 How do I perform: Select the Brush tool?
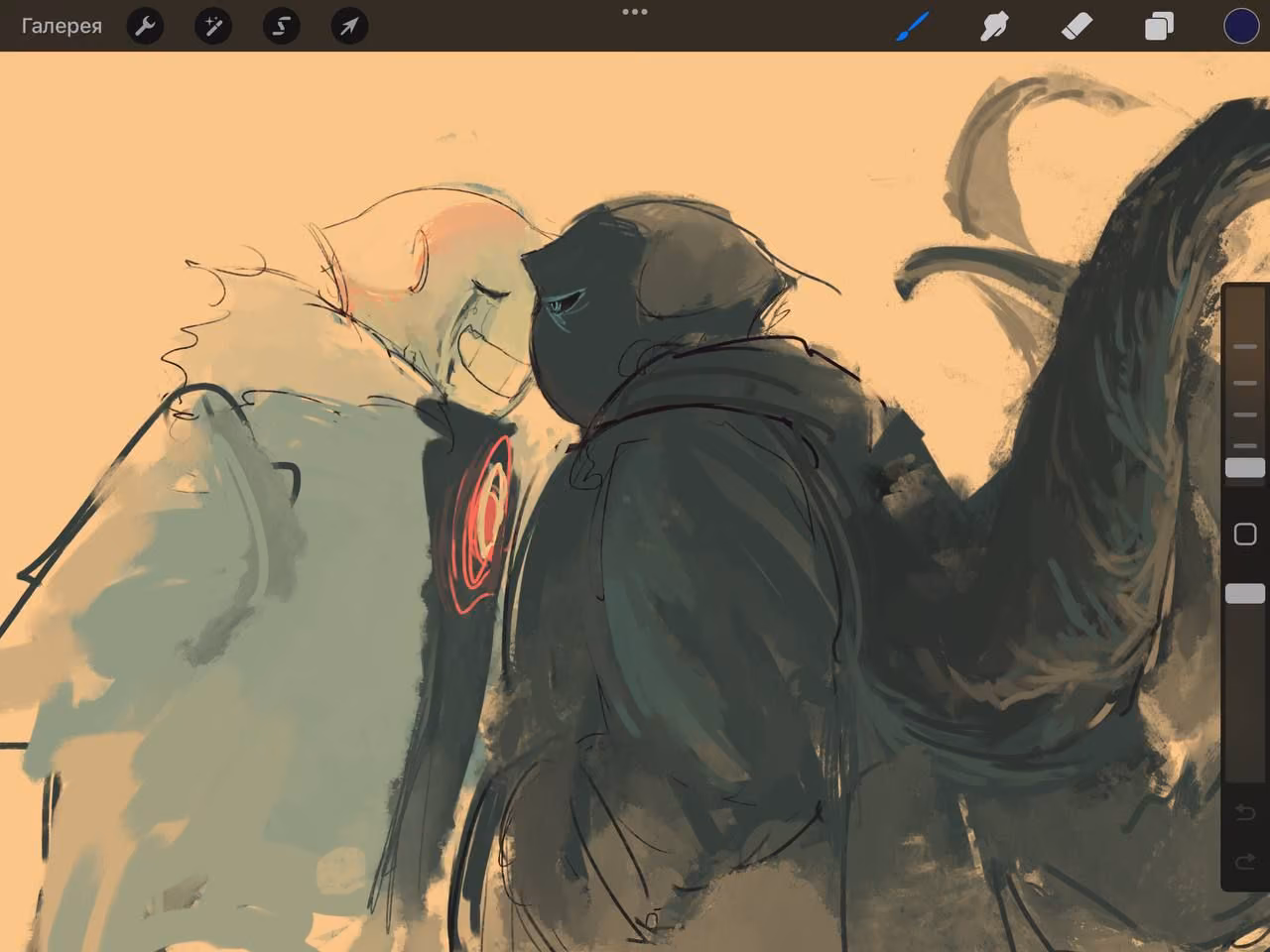coord(913,27)
